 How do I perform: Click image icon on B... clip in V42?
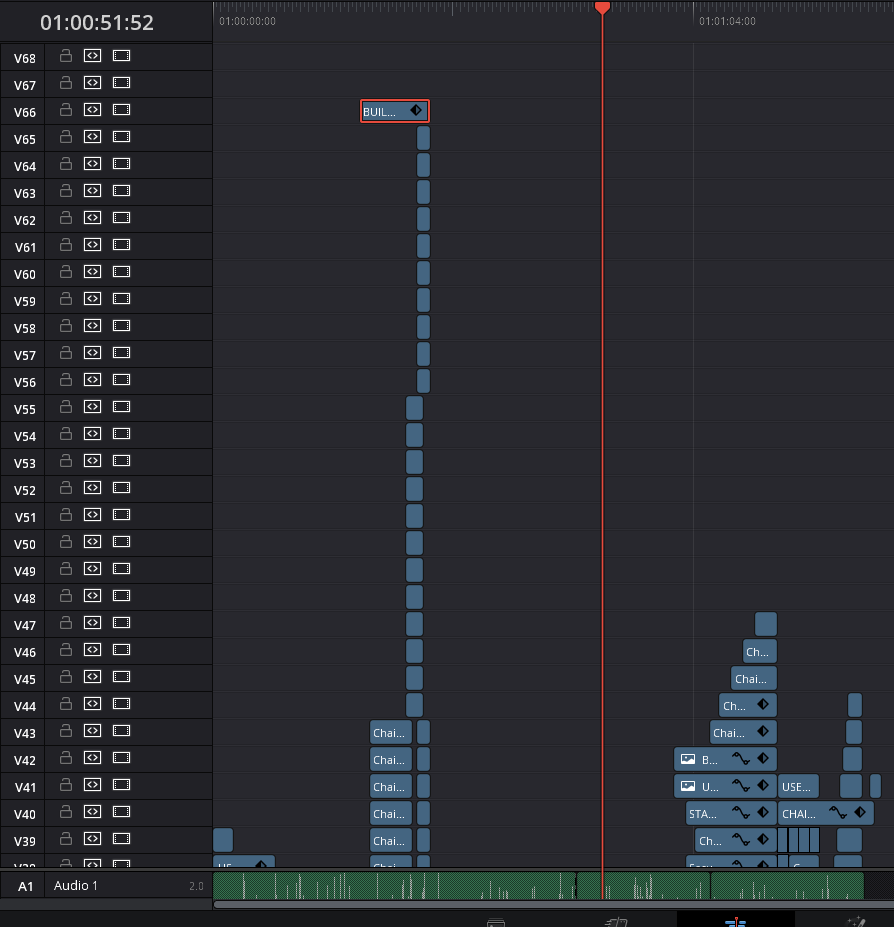click(688, 759)
